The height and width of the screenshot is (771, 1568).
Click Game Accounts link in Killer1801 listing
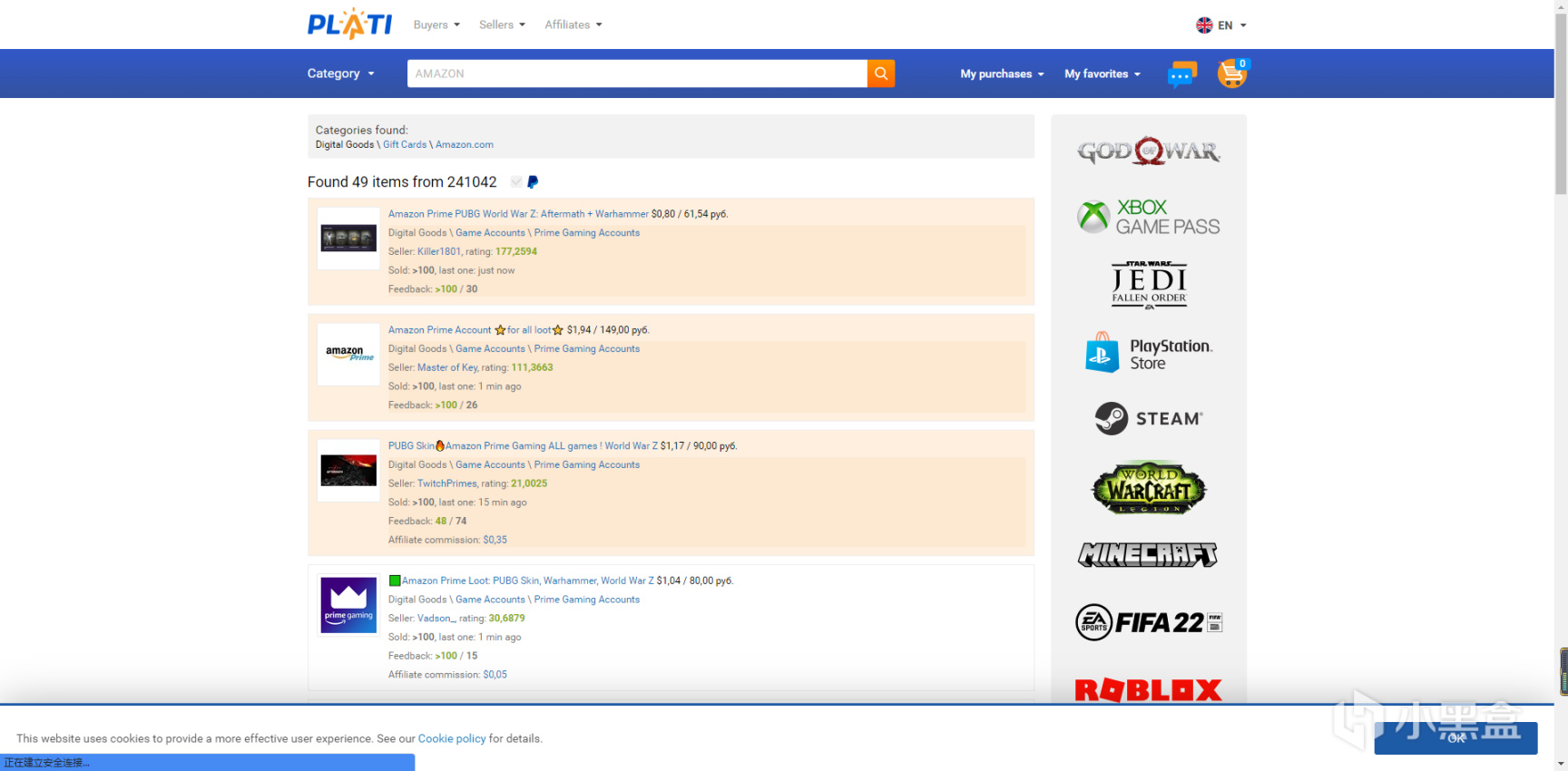point(490,233)
